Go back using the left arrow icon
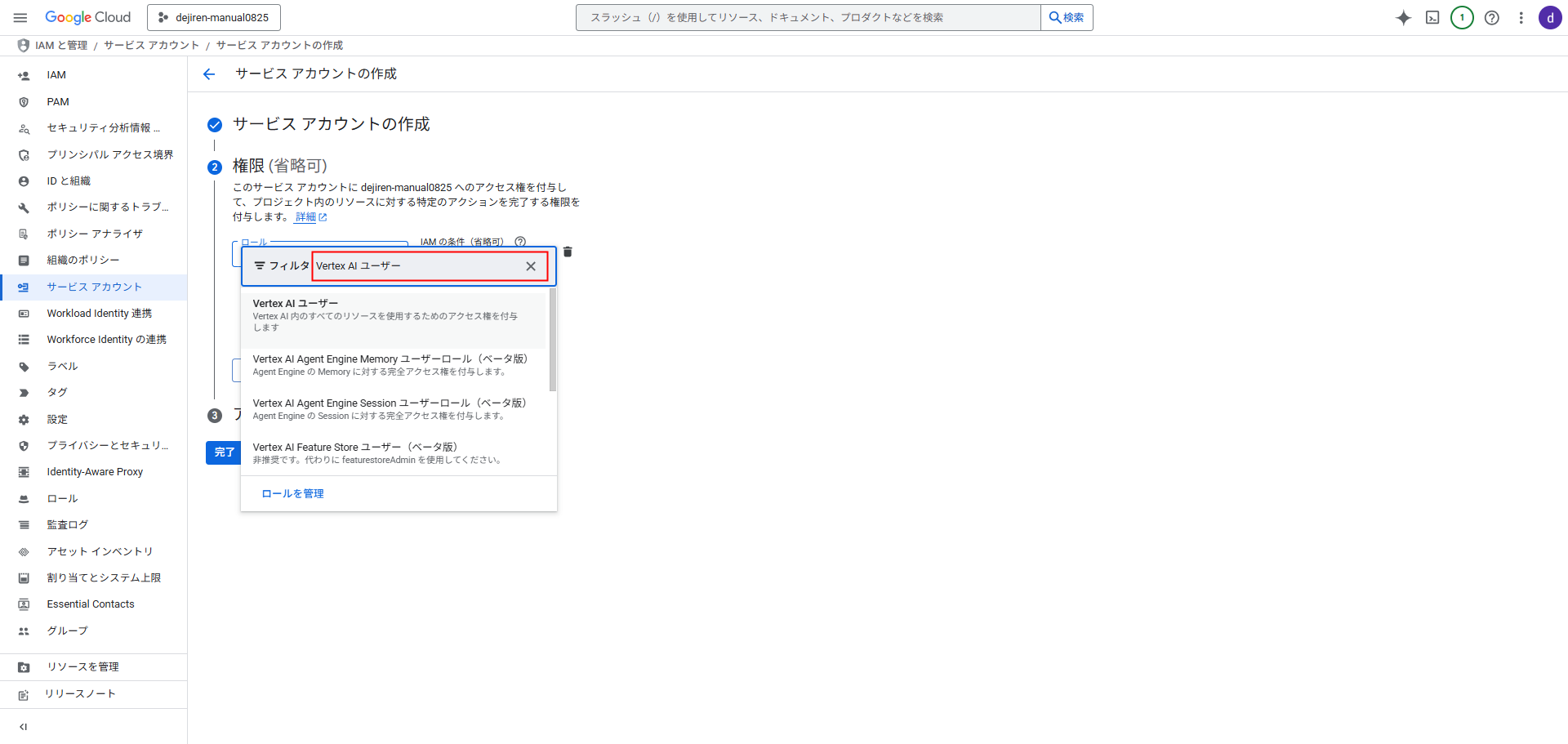Image resolution: width=1568 pixels, height=744 pixels. 209,74
